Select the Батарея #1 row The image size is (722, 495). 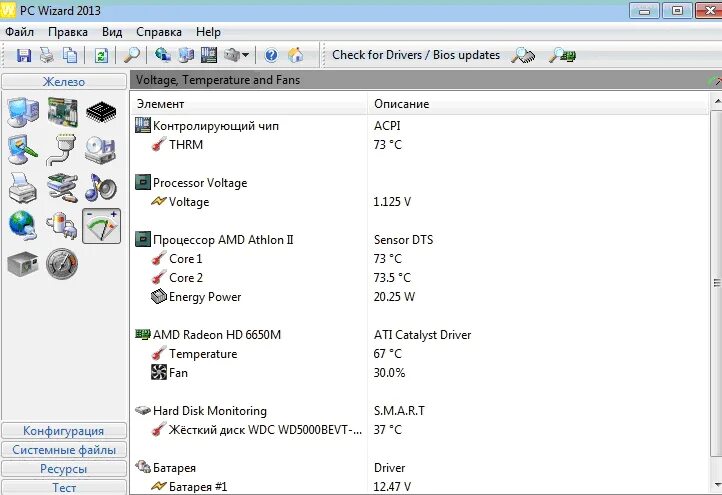point(420,487)
